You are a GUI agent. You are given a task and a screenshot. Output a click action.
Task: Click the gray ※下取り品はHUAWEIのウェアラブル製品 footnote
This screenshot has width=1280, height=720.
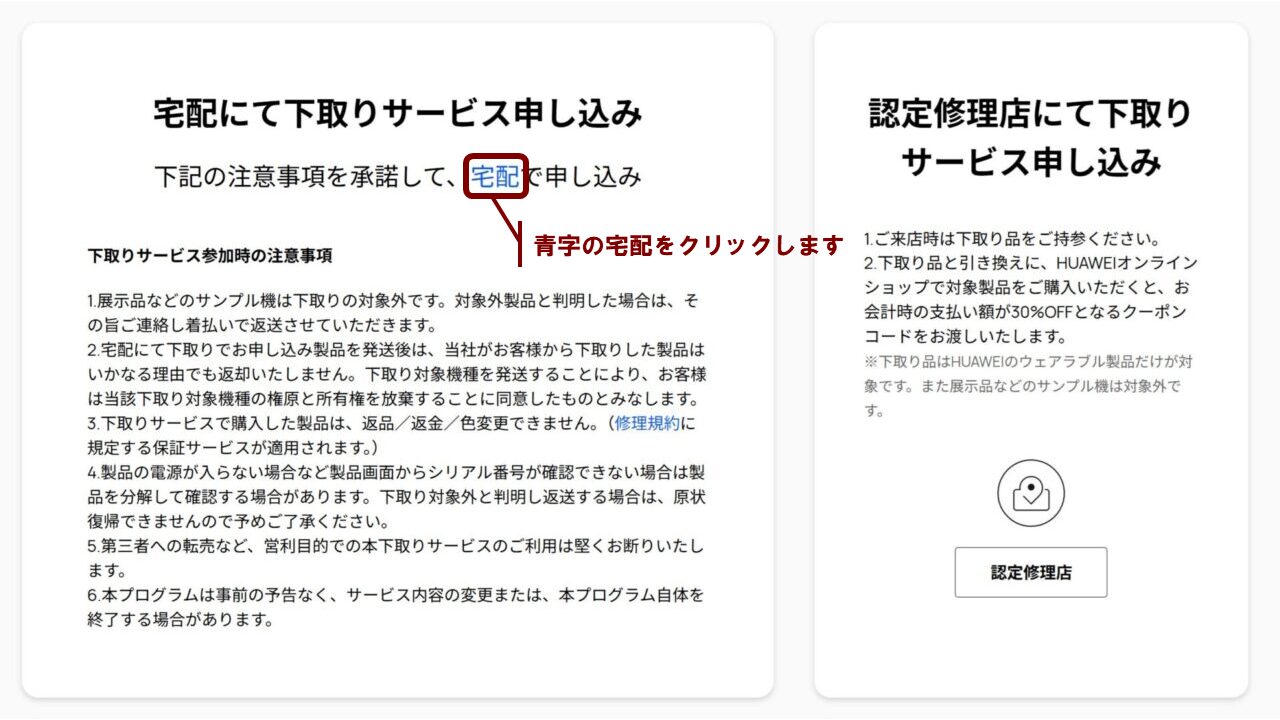point(1028,385)
